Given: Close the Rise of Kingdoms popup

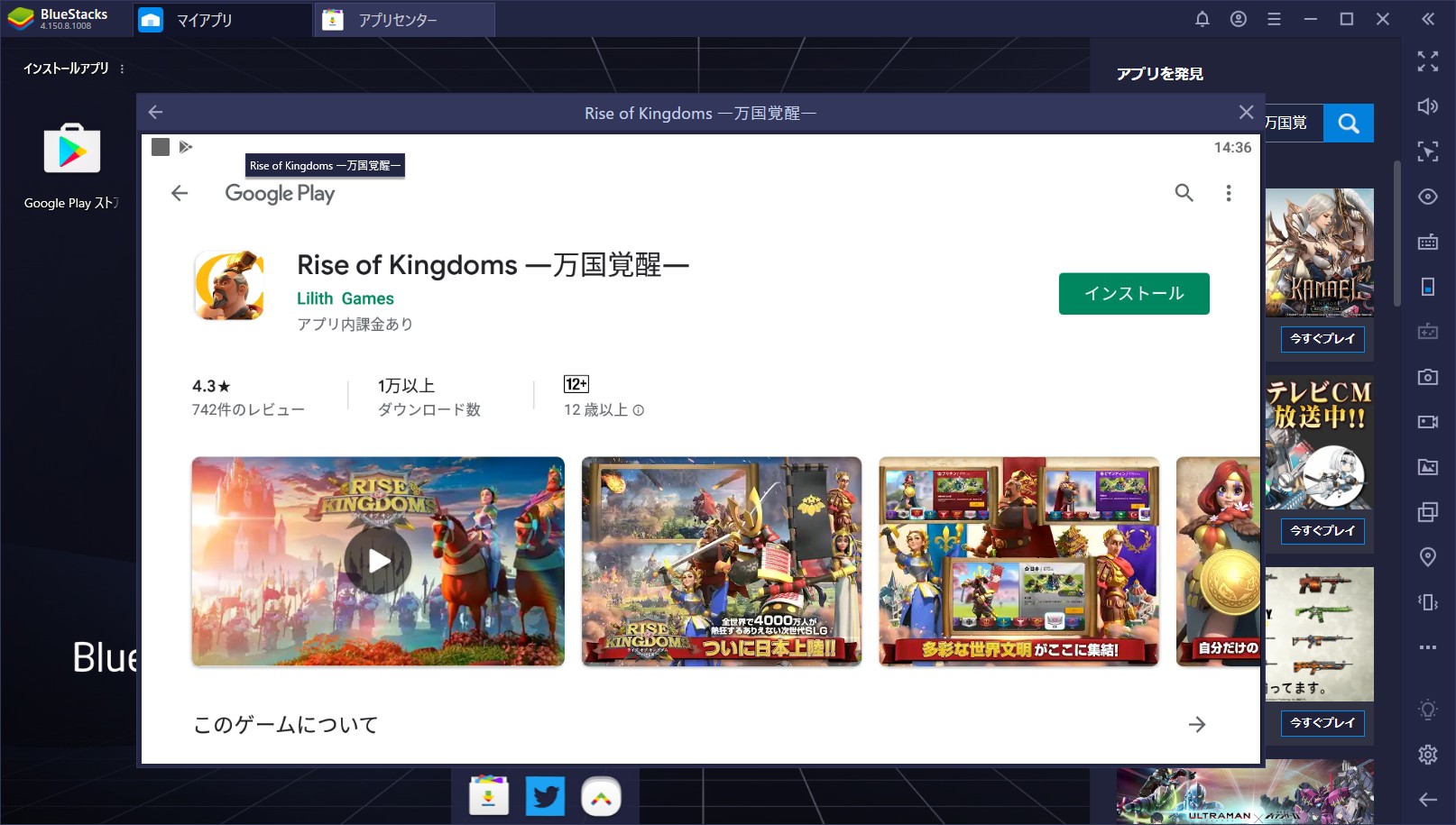Looking at the screenshot, I should click(x=1246, y=112).
